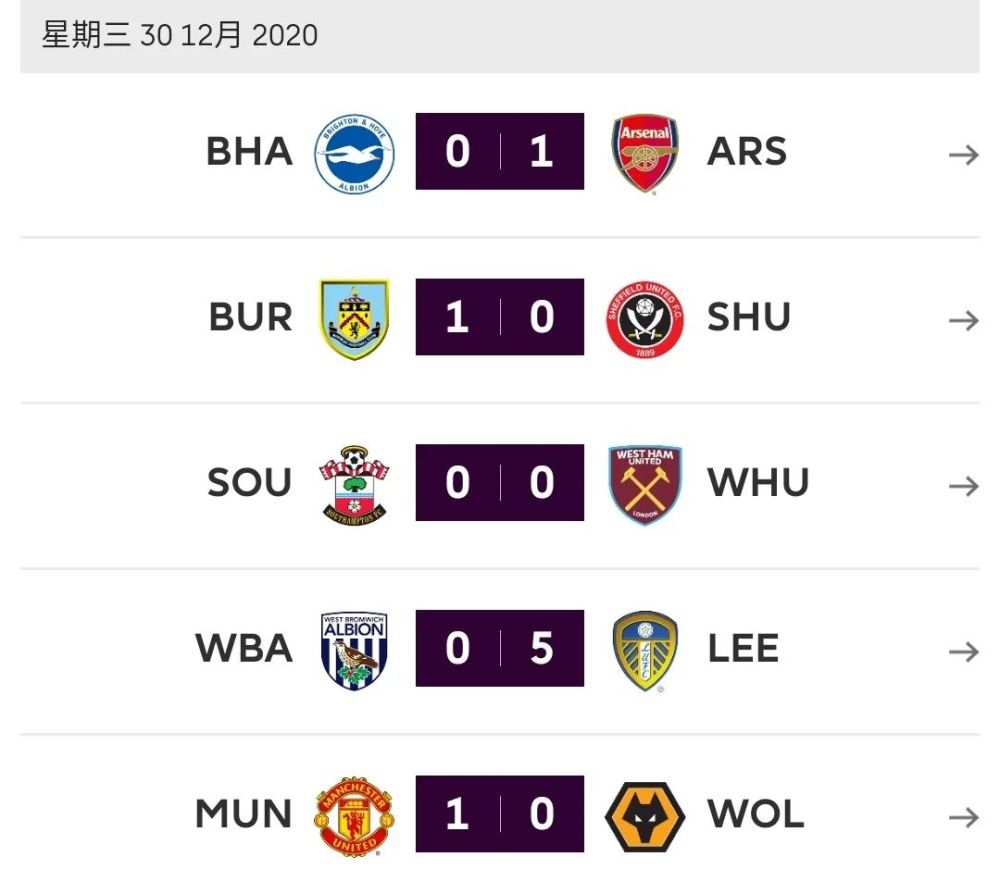Screen dimensions: 1000x894
Task: Click the Brighton & Hove Albion crest
Action: click(354, 154)
